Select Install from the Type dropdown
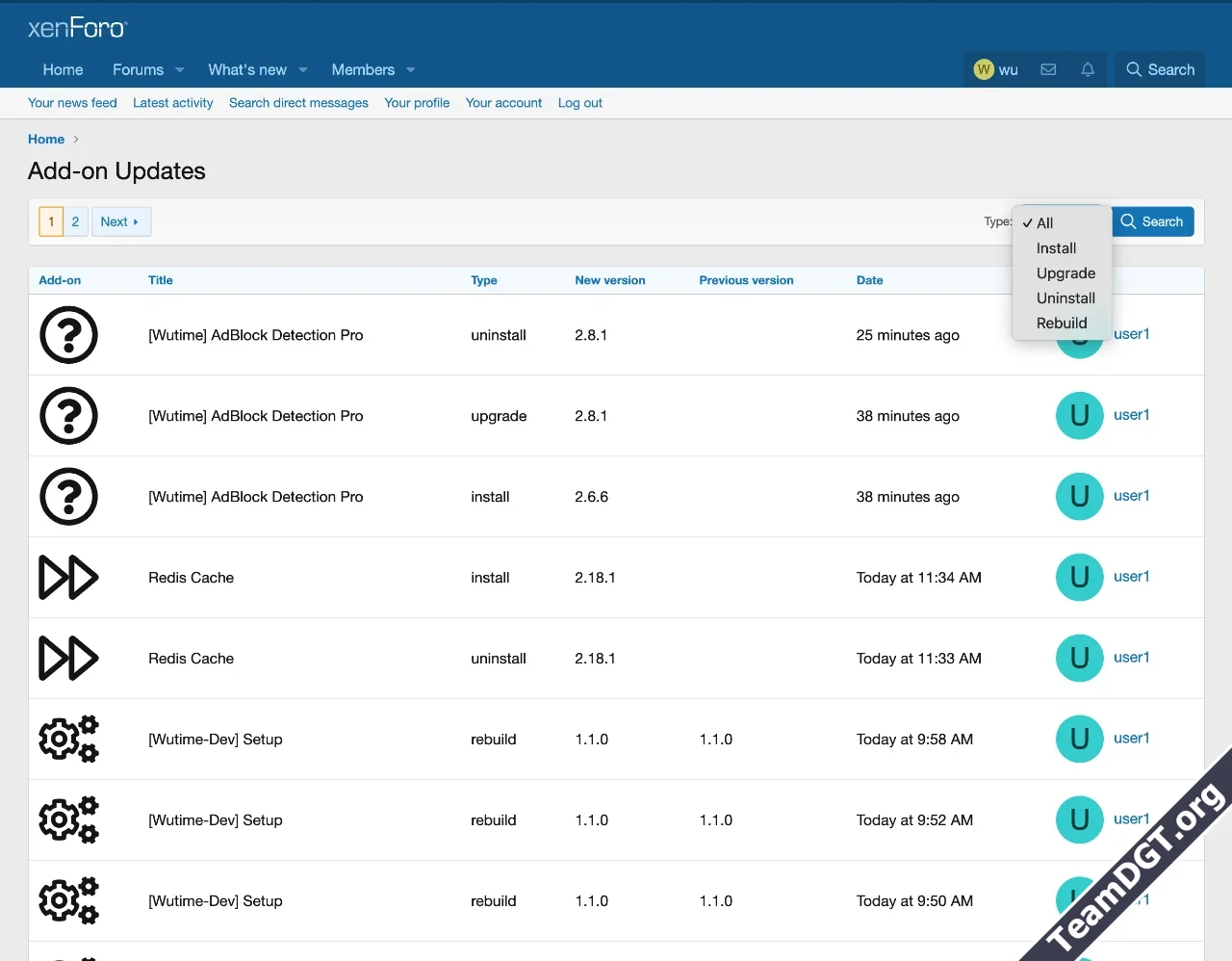 pyautogui.click(x=1056, y=248)
